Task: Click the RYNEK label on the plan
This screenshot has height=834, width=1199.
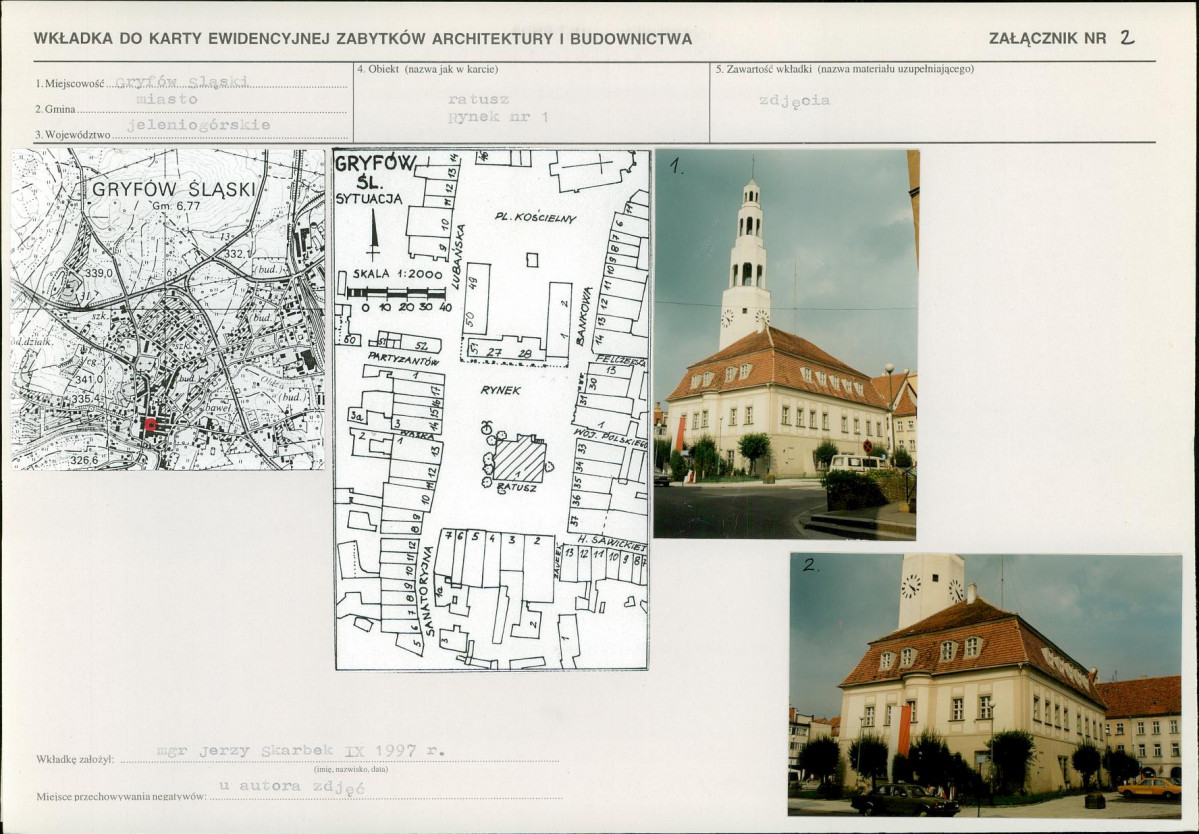Action: click(x=500, y=390)
